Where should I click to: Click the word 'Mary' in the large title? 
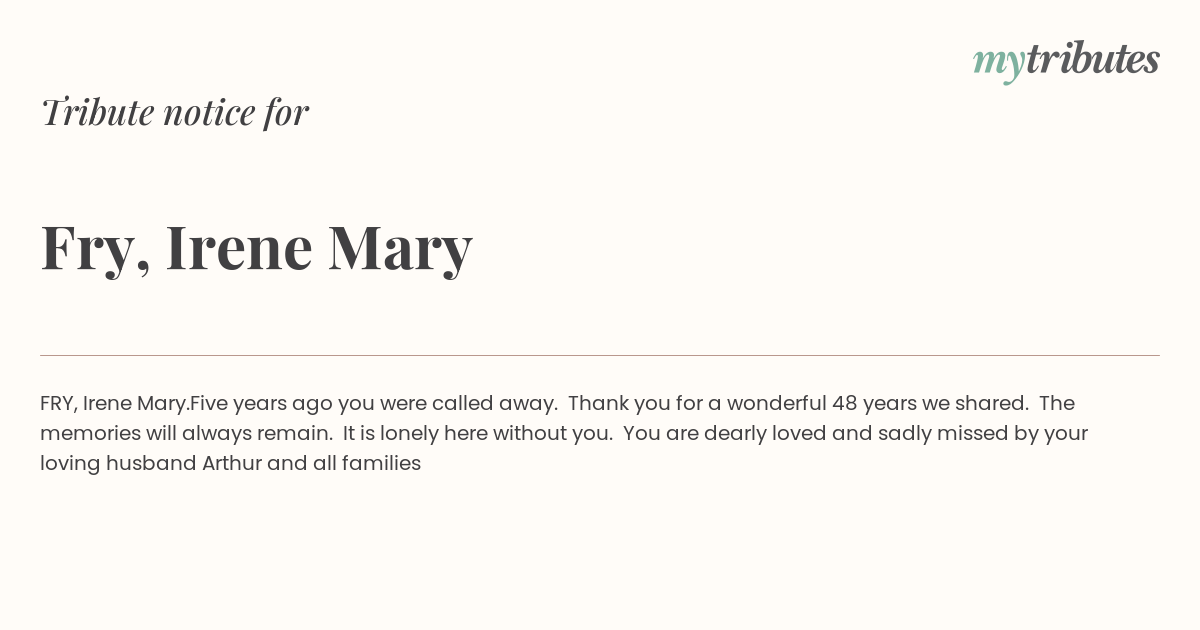[400, 249]
